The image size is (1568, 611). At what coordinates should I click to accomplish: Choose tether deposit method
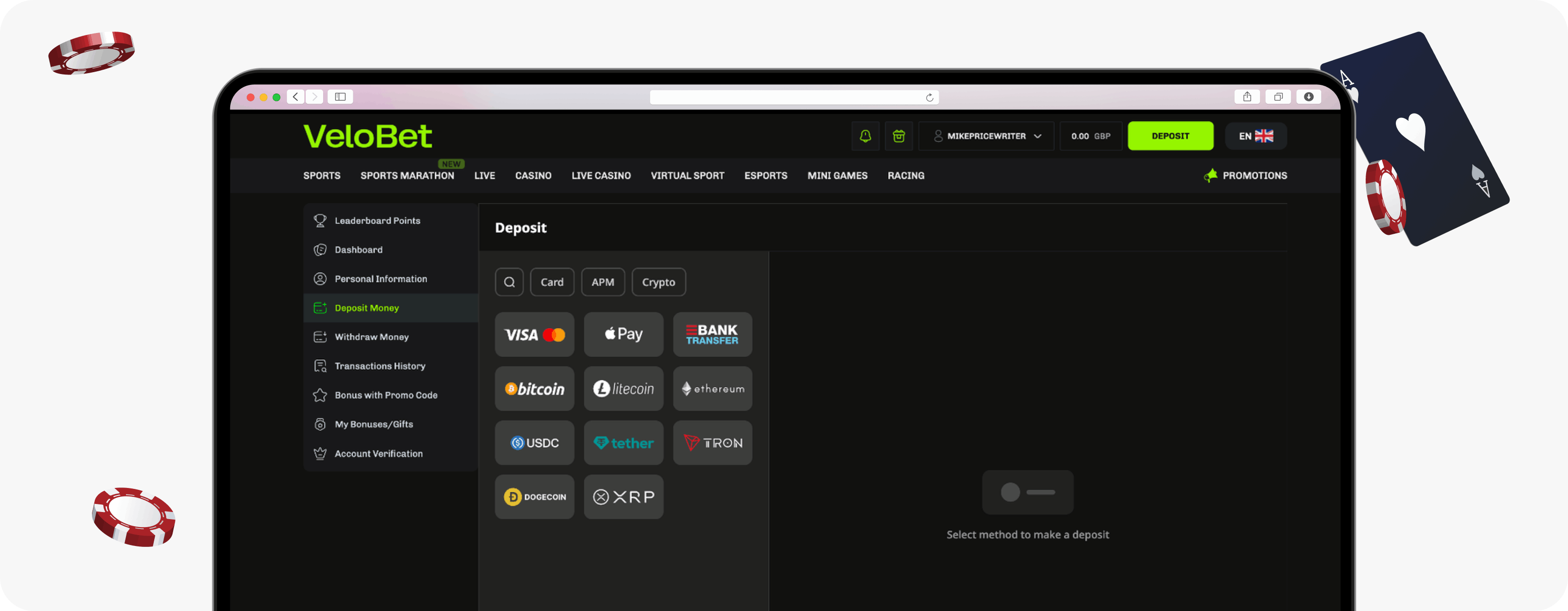click(x=623, y=443)
